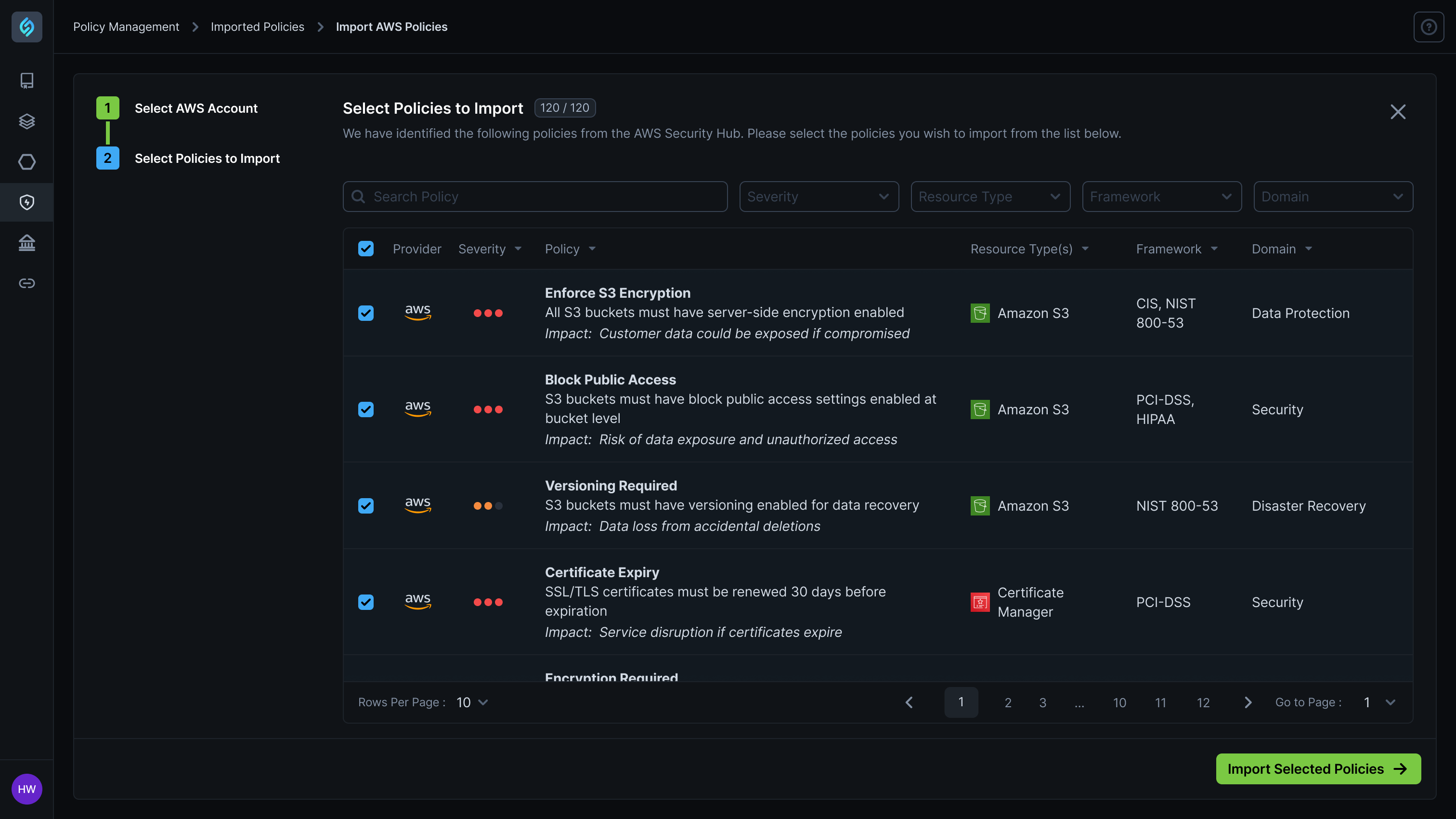Open the Domain filter dropdown
The height and width of the screenshot is (819, 1456).
click(1333, 196)
